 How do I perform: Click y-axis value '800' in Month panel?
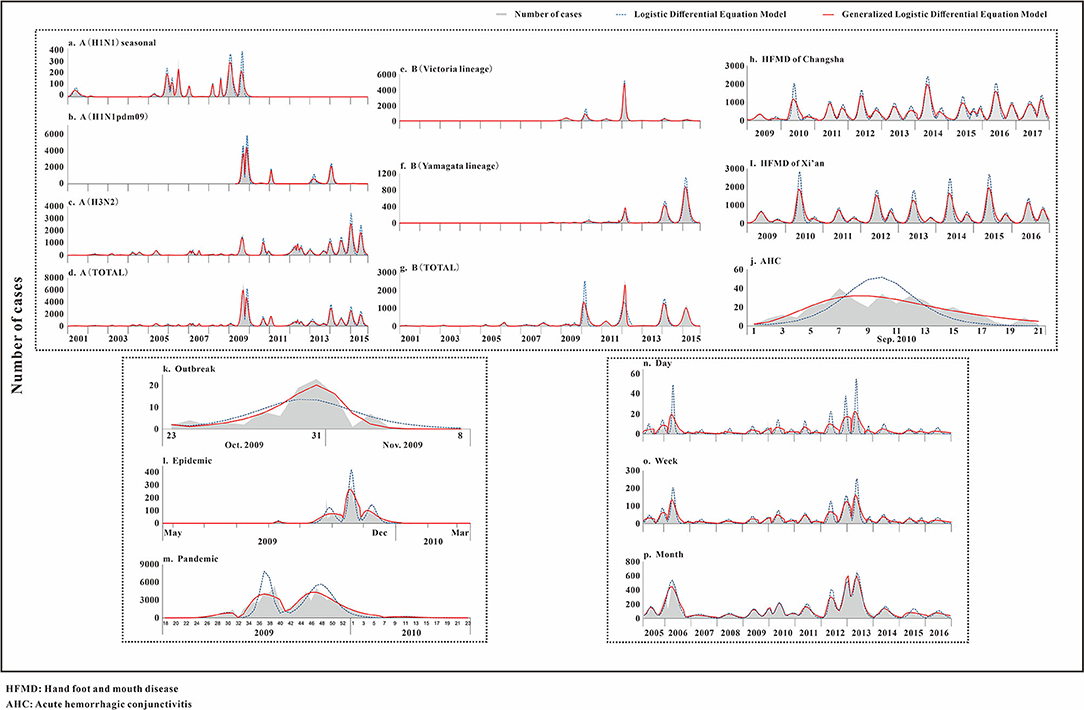coord(632,562)
